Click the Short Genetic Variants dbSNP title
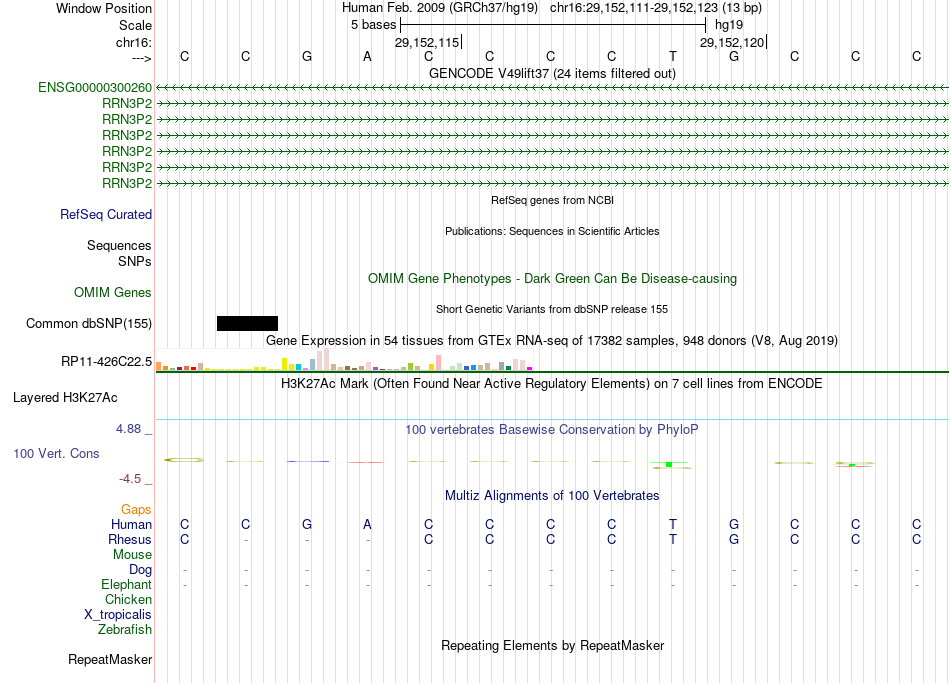Screen dimensions: 950x683 click(553, 309)
